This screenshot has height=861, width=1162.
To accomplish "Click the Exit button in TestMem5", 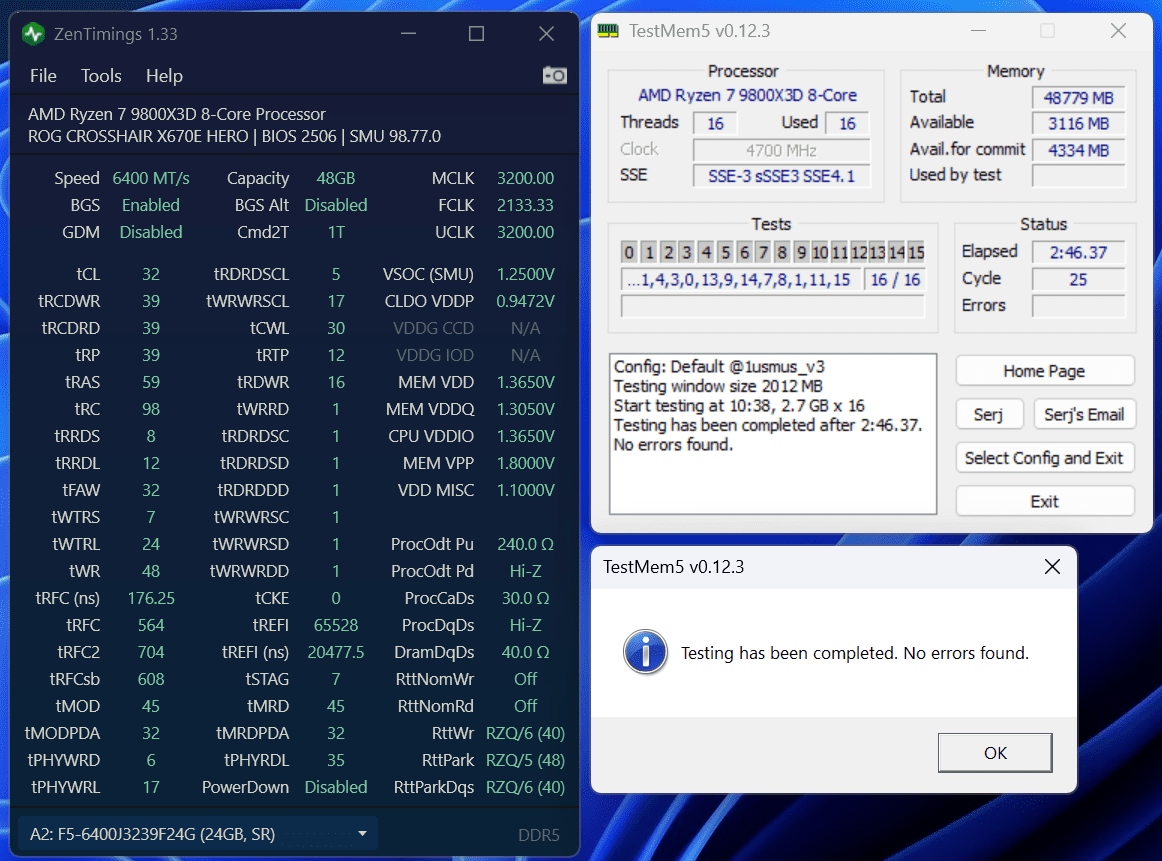I will coord(1044,501).
